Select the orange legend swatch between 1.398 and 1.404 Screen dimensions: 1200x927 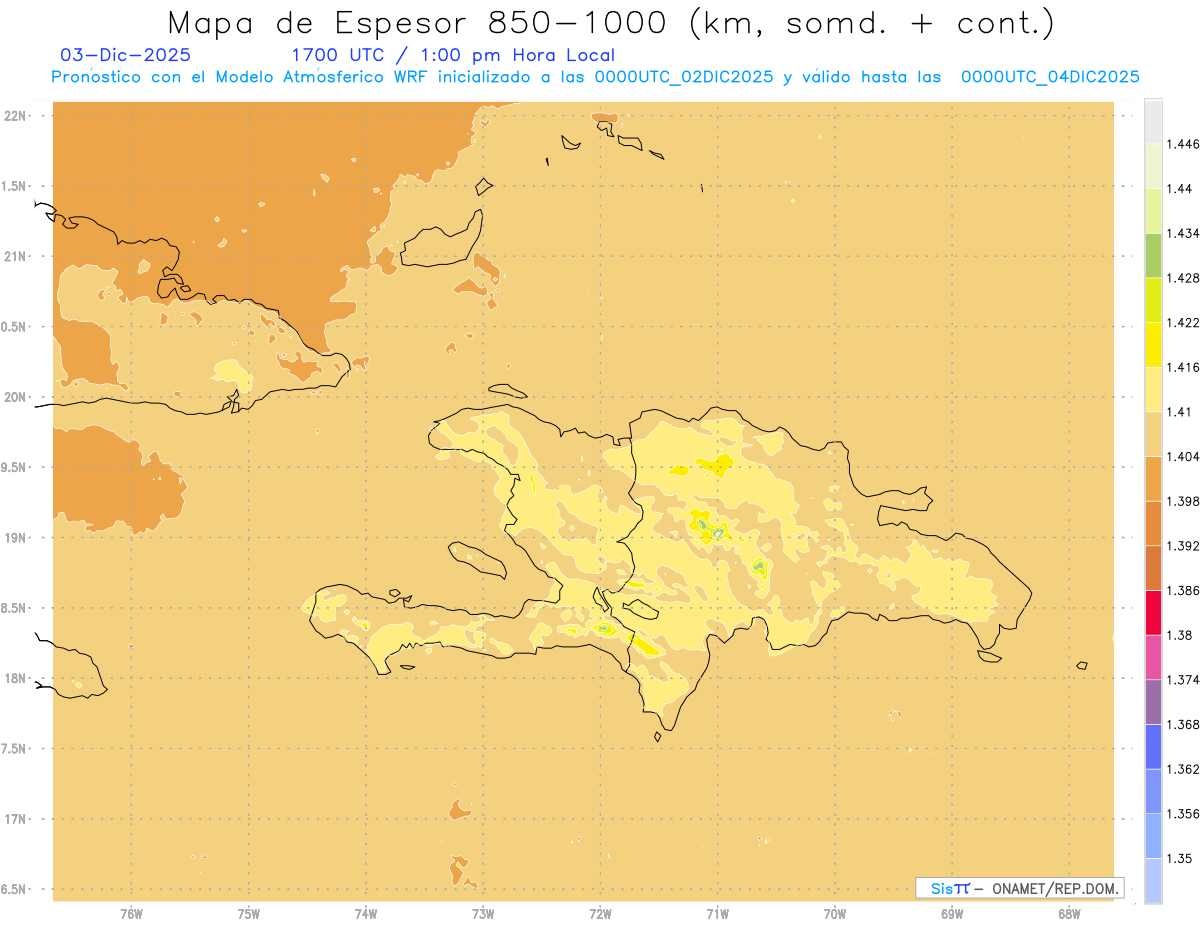point(1153,479)
